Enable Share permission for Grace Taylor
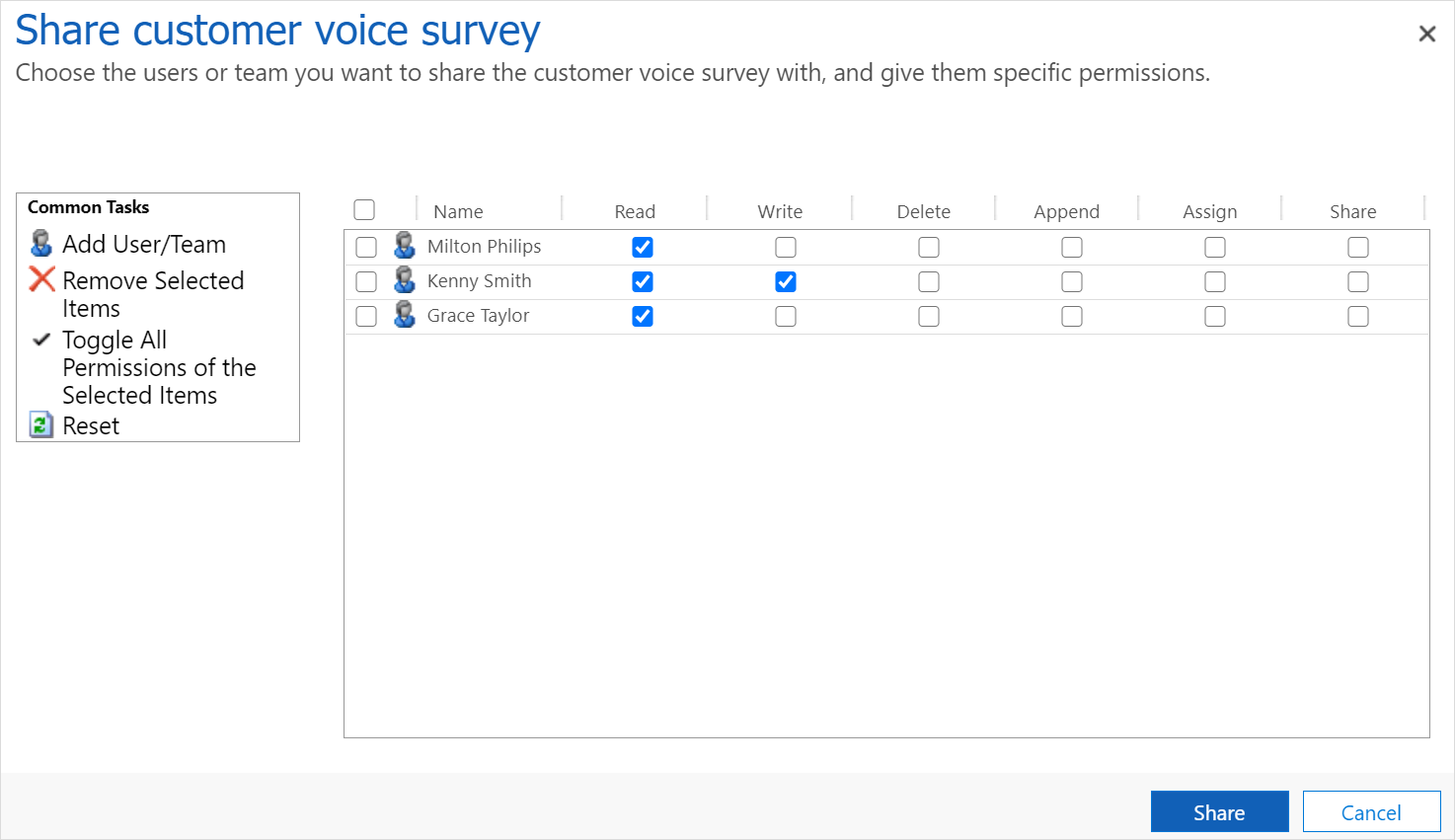Viewport: 1455px width, 840px height. pos(1358,316)
